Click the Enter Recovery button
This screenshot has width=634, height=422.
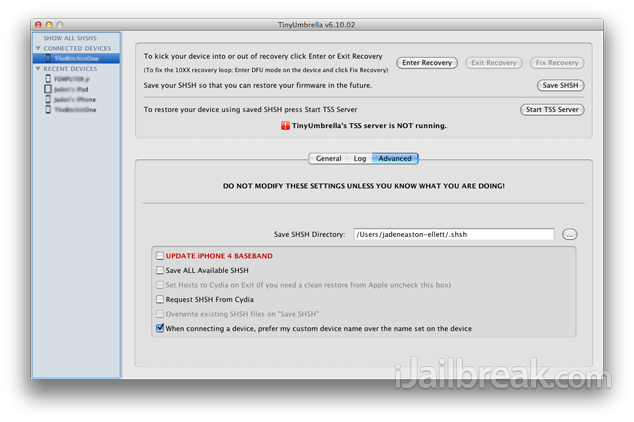pos(427,63)
